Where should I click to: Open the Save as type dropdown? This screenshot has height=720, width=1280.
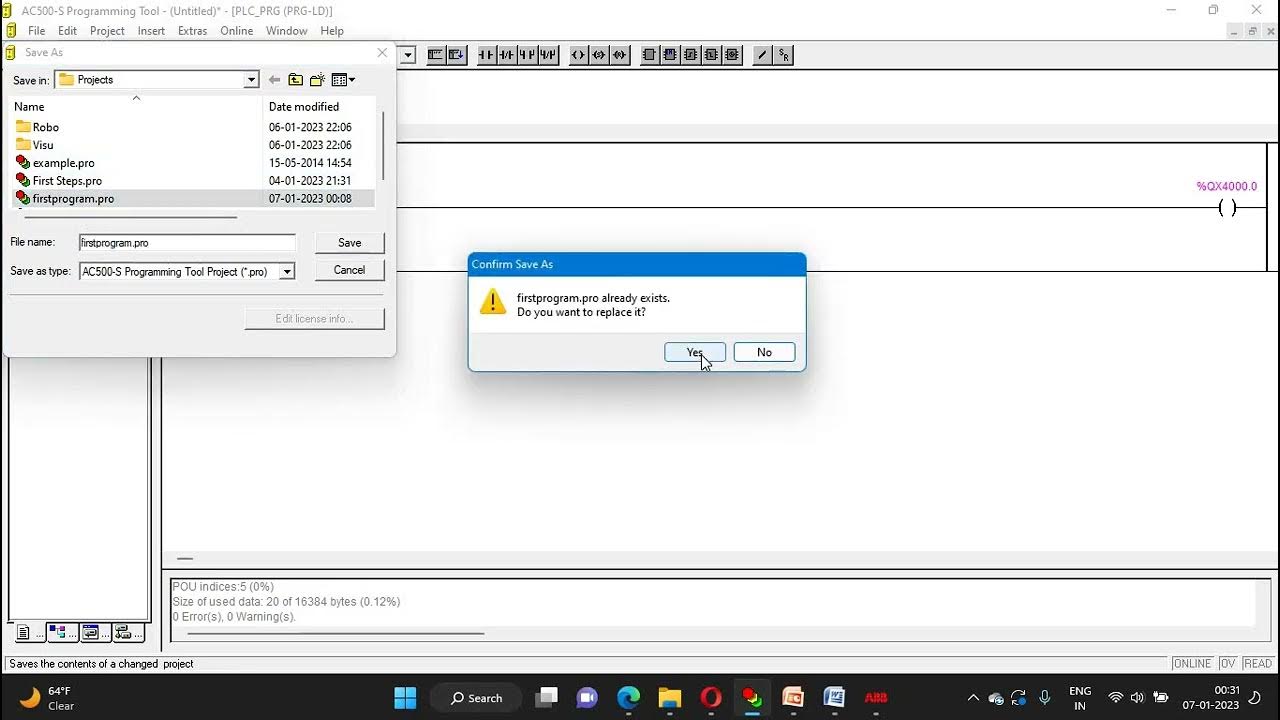287,272
